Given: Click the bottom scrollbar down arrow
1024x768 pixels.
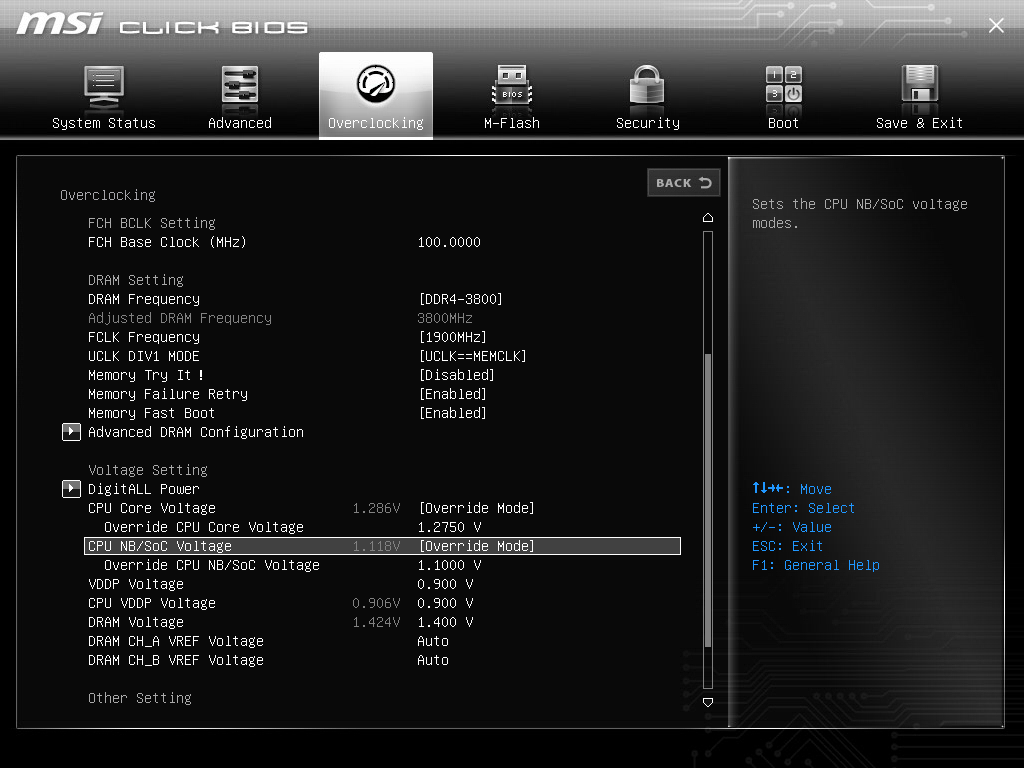Looking at the screenshot, I should (x=708, y=703).
